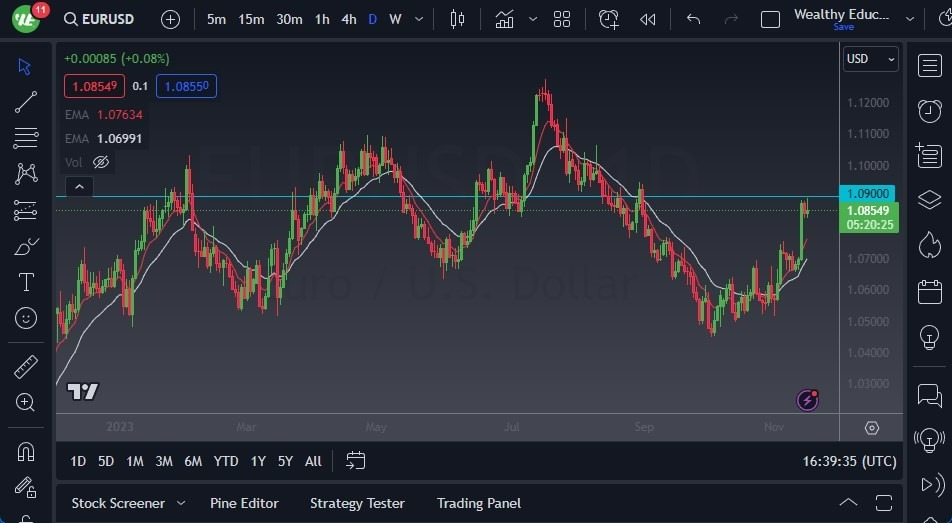952x523 pixels.
Task: Set the date range to 3M
Action: point(164,461)
